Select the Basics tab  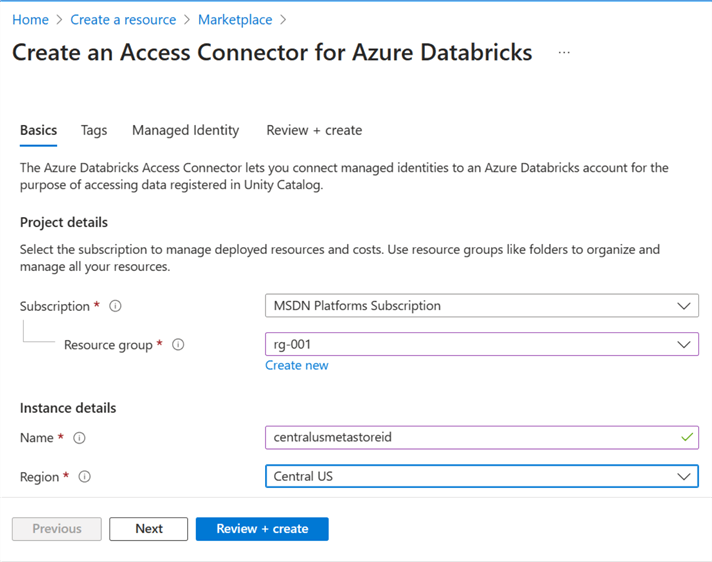coord(39,130)
